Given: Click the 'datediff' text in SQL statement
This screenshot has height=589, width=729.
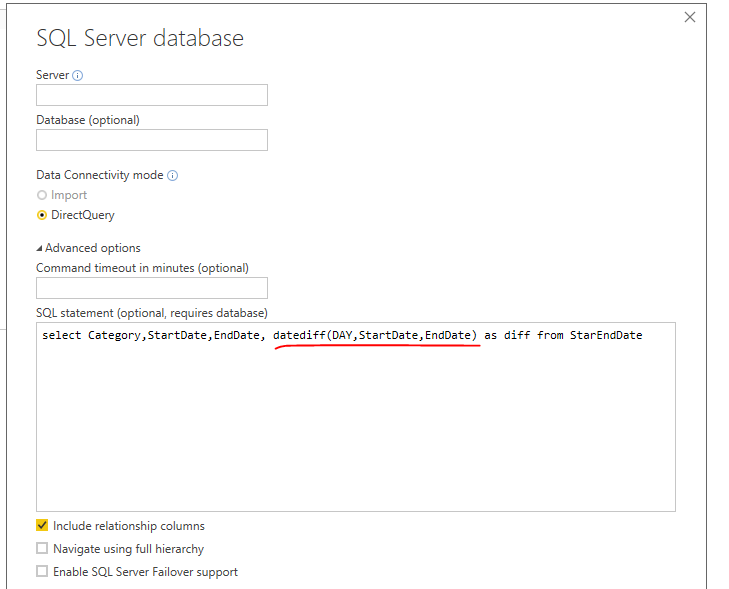Looking at the screenshot, I should point(299,335).
